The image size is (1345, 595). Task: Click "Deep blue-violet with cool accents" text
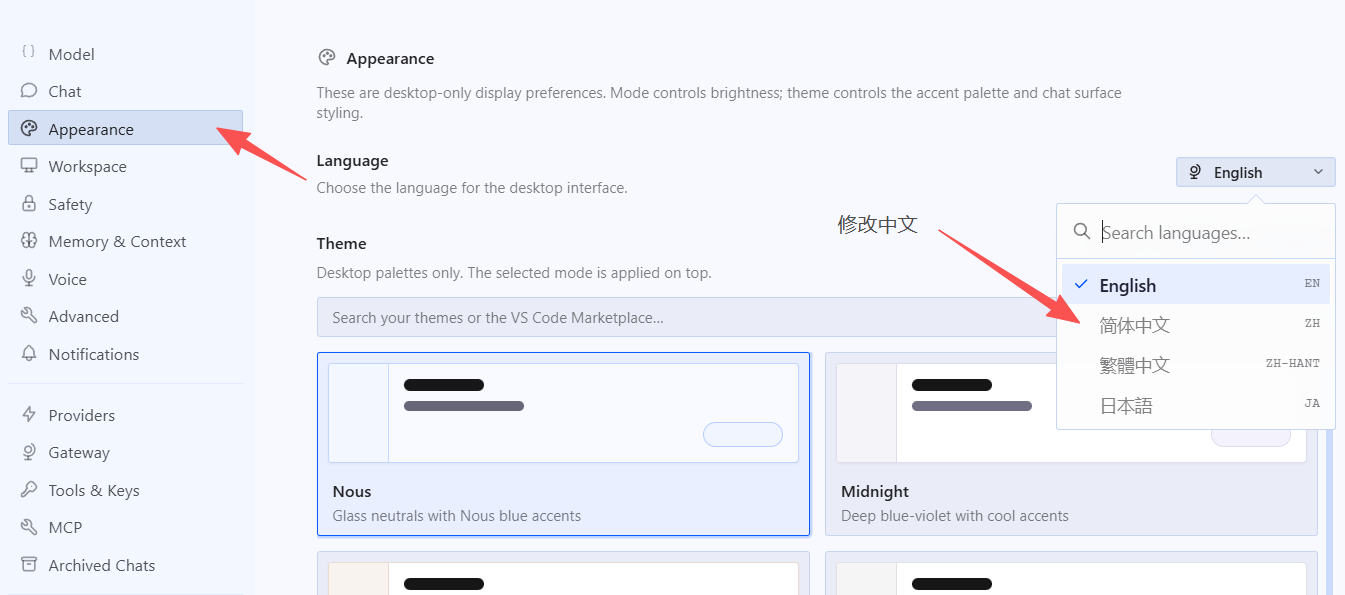954,516
